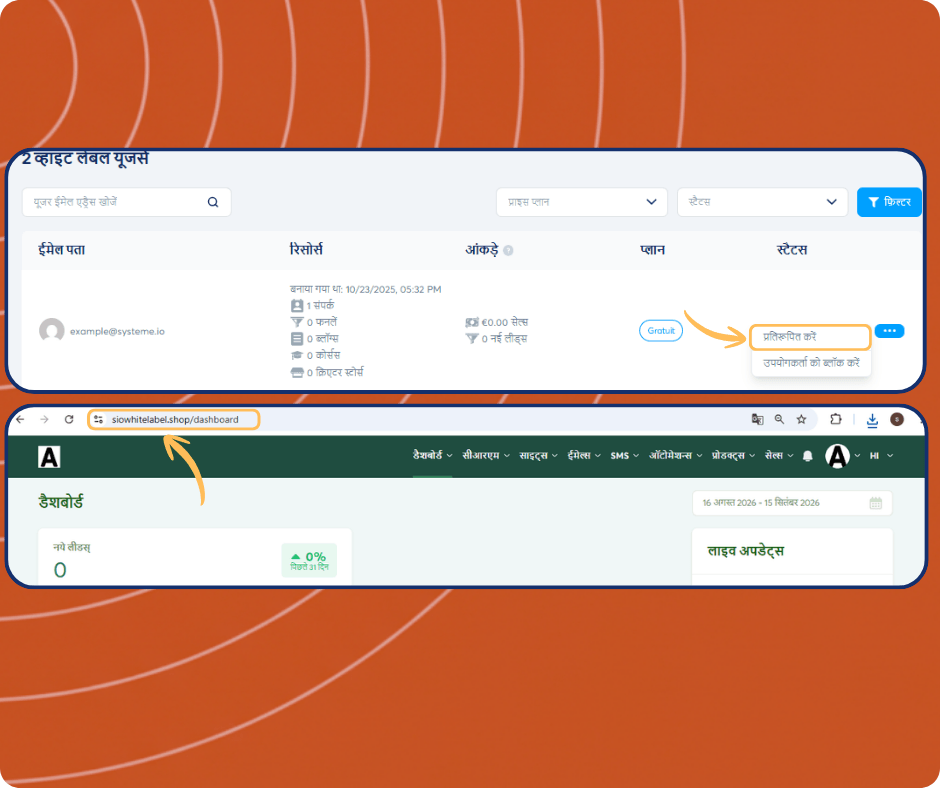940x788 pixels.
Task: Open the browser extensions puzzle icon
Action: (x=836, y=419)
